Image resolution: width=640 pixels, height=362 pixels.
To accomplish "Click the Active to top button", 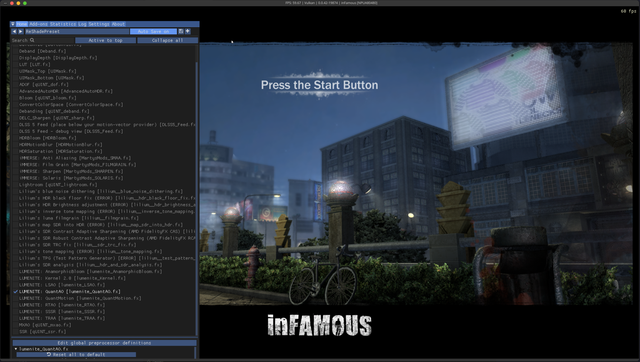I will coord(105,40).
